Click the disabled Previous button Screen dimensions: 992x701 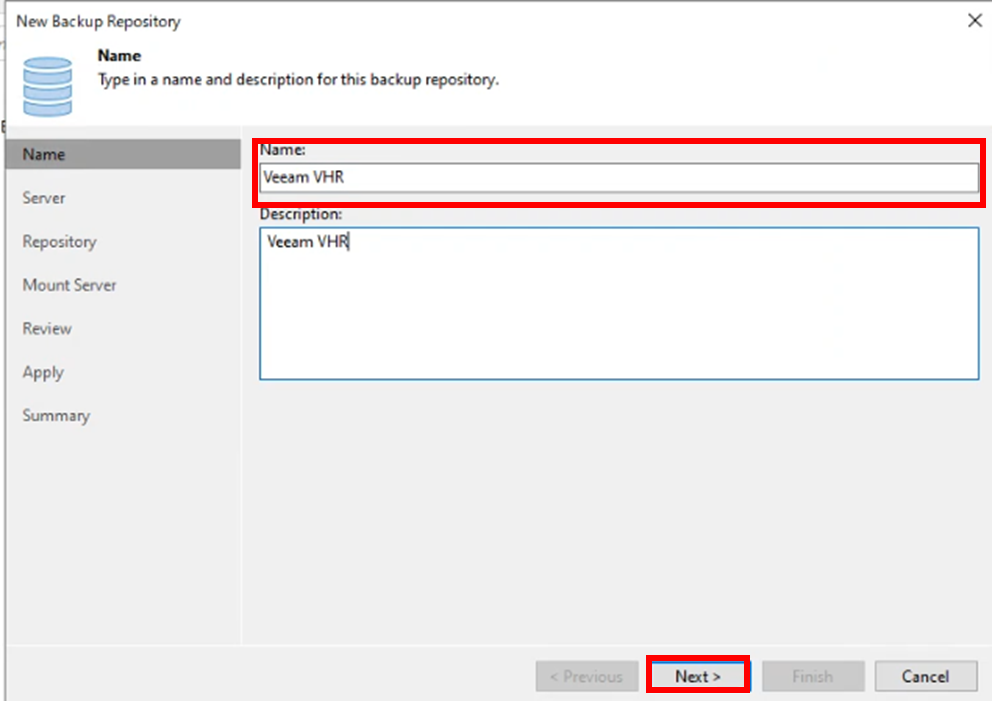point(586,676)
